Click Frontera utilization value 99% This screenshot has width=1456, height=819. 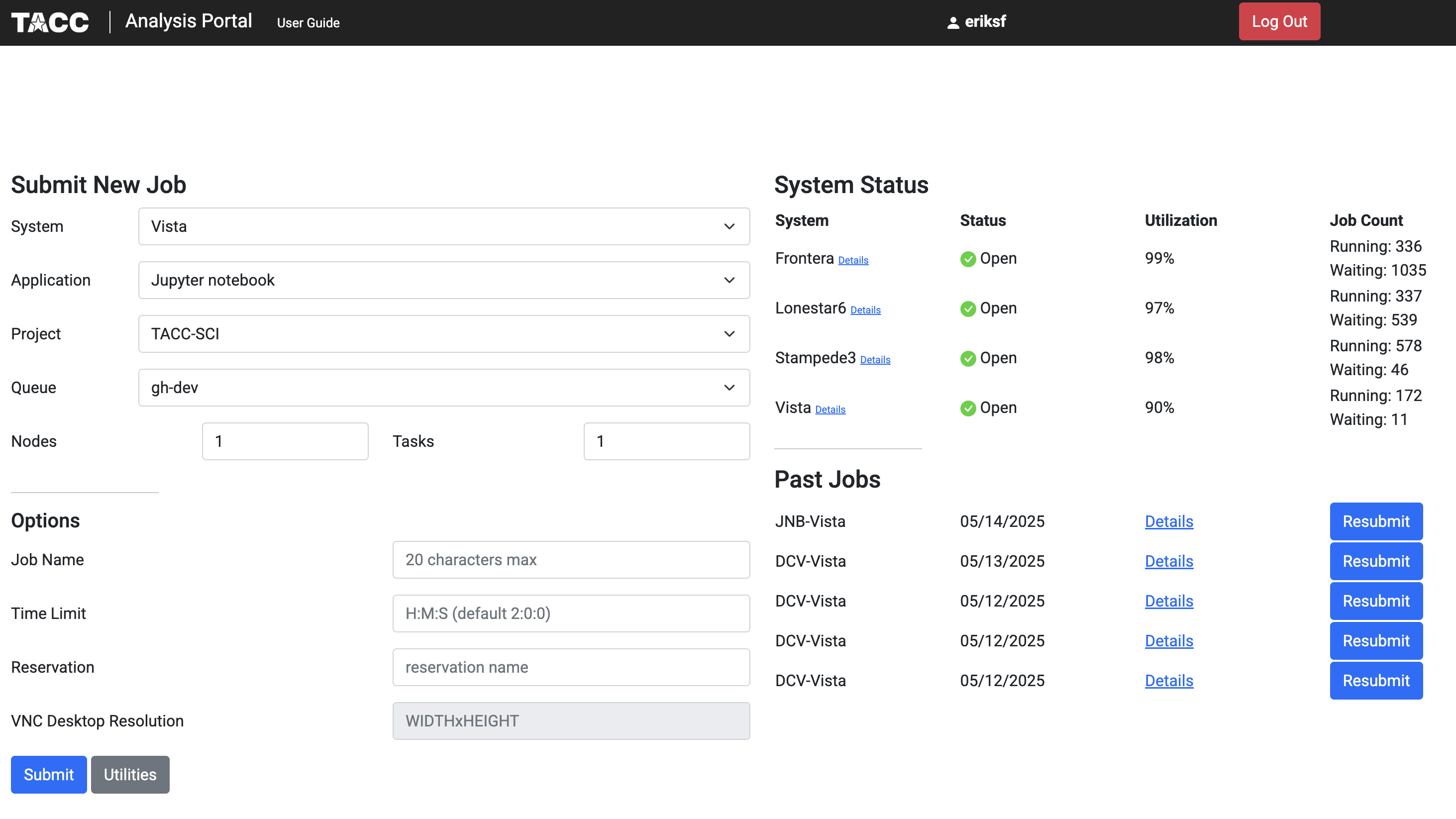1159,258
